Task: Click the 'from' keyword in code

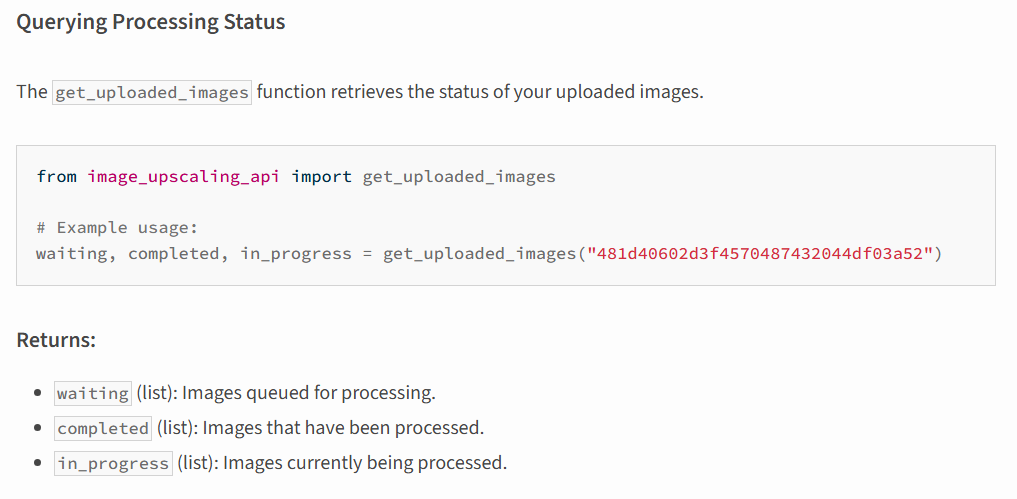Action: pos(56,176)
